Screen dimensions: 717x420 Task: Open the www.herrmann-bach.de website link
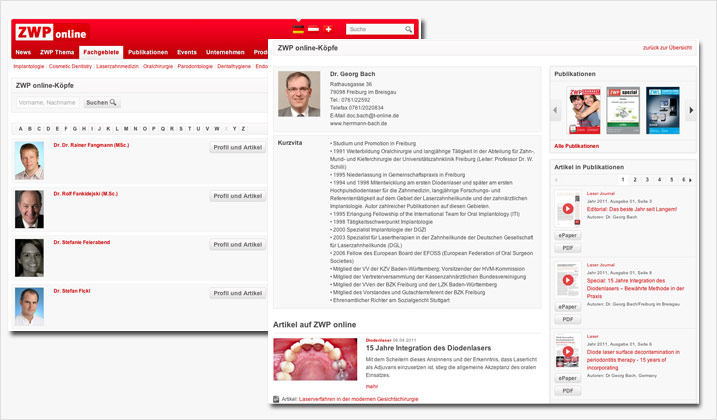pos(358,124)
